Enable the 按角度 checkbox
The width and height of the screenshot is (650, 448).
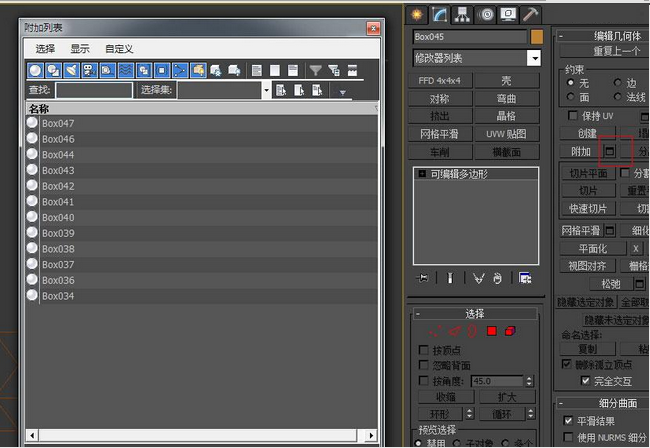click(x=424, y=380)
